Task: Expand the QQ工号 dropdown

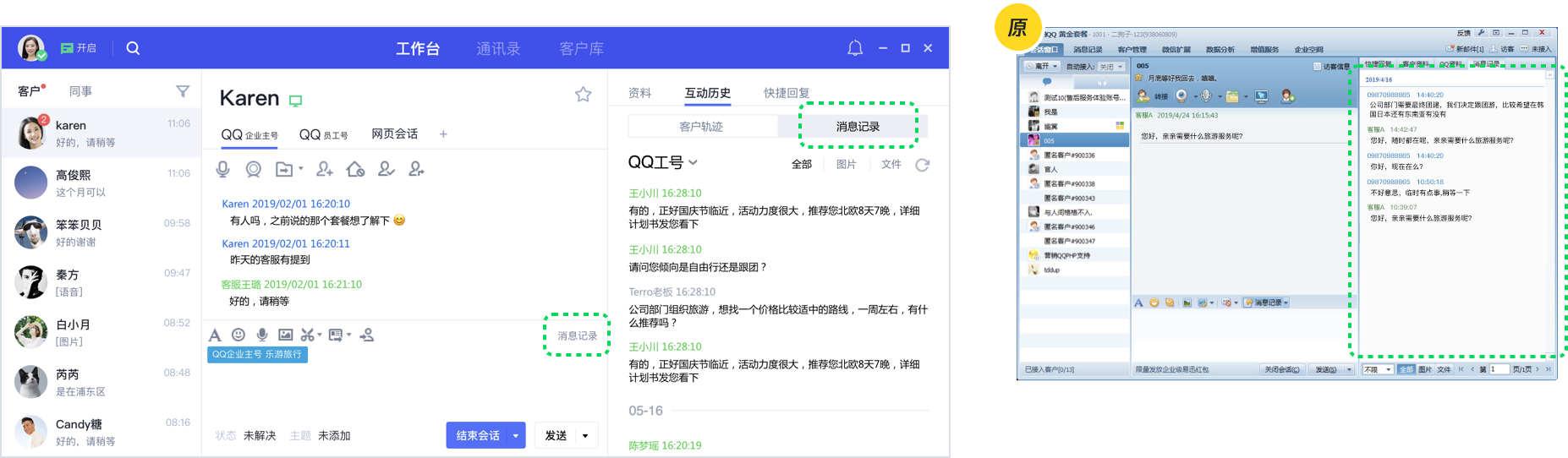Action: tap(662, 162)
